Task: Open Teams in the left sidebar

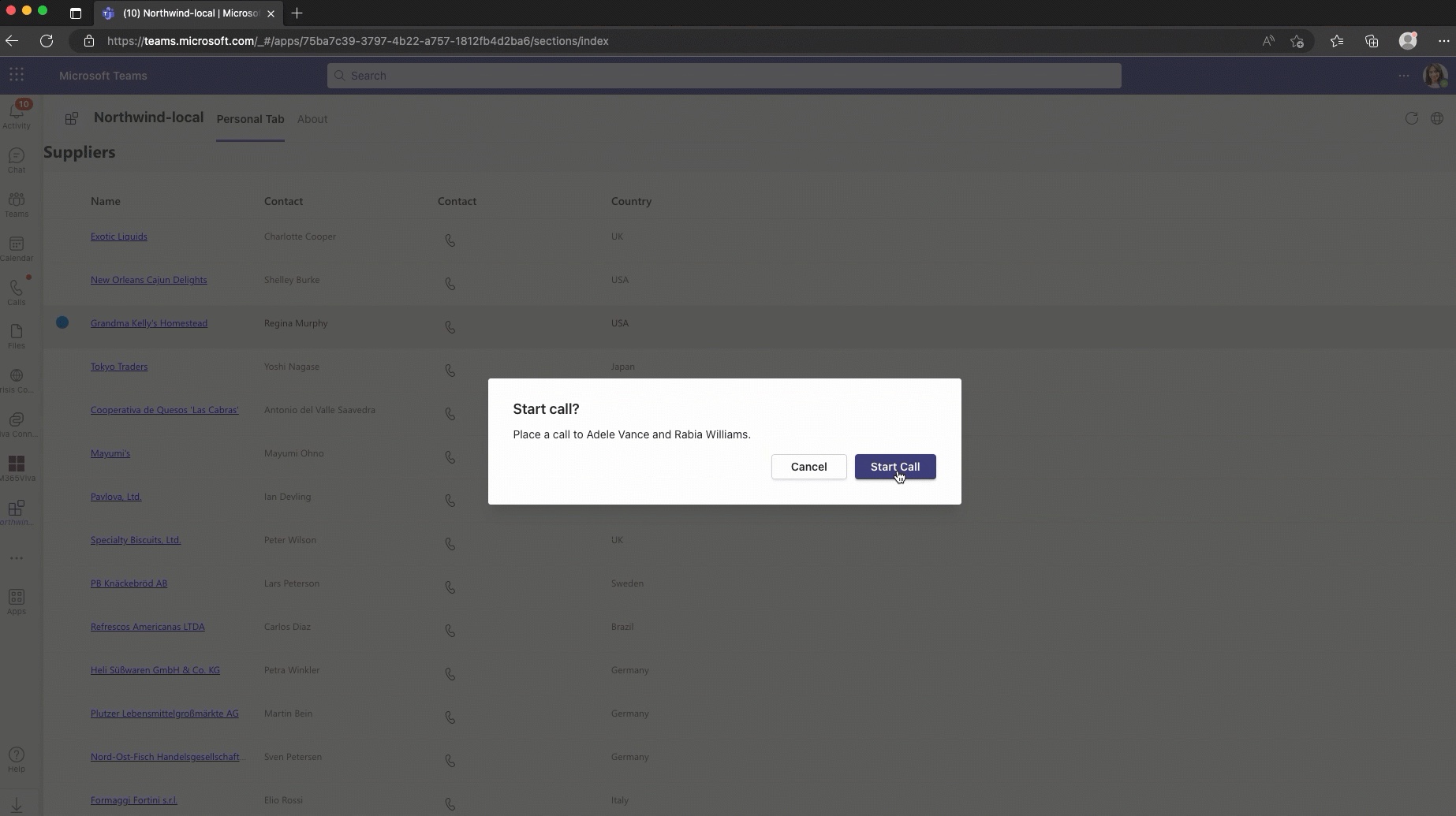Action: point(17,204)
